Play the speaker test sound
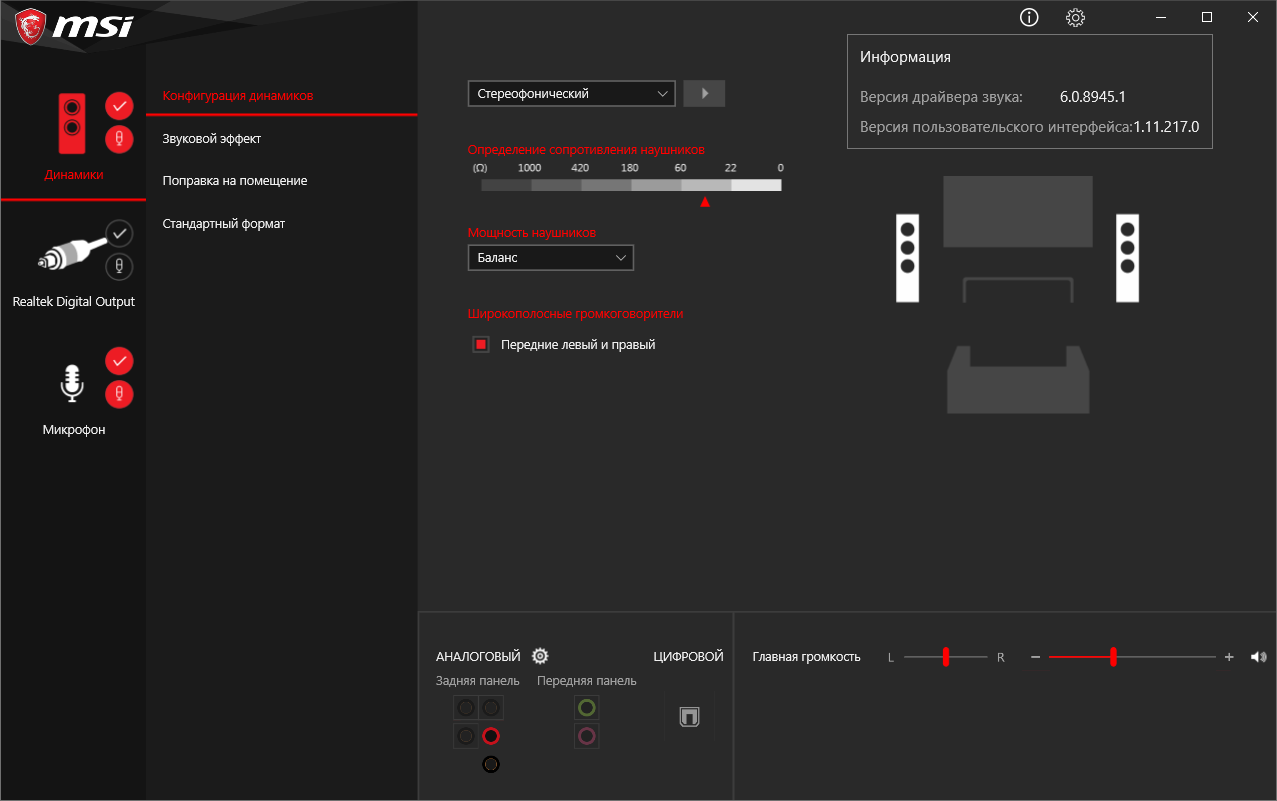The height and width of the screenshot is (801, 1277). pyautogui.click(x=704, y=93)
